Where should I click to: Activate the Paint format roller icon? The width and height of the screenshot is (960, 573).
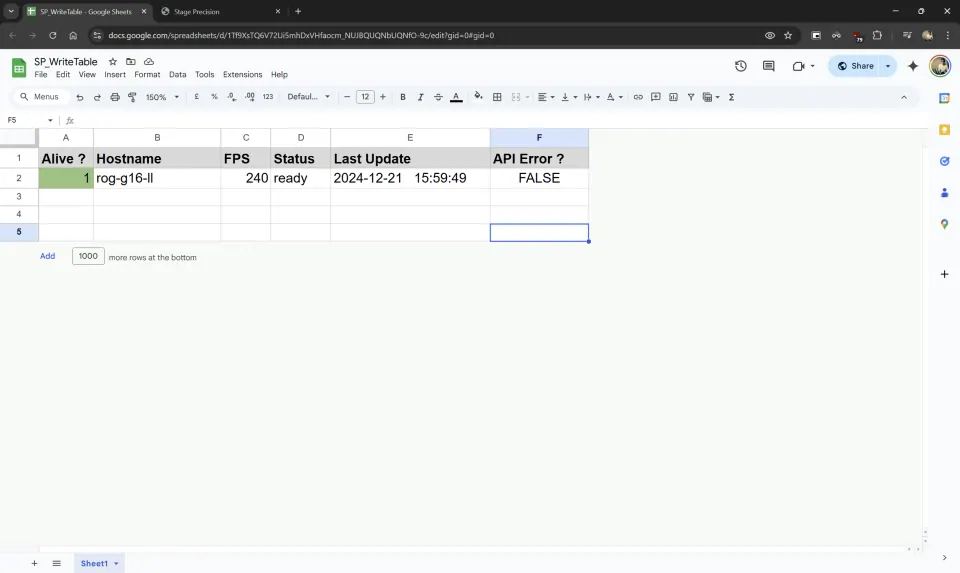[132, 97]
